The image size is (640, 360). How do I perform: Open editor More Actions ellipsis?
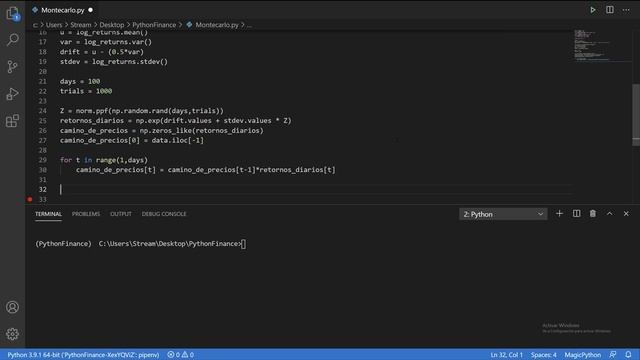[x=626, y=10]
